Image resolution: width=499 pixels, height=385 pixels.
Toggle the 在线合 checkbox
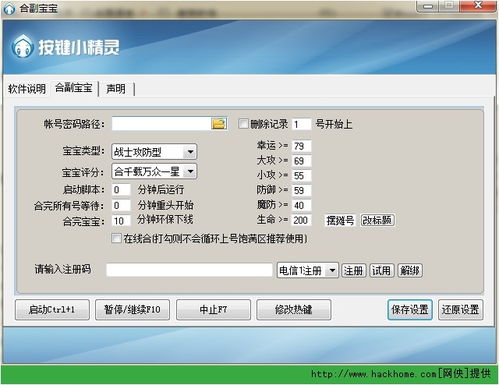116,238
